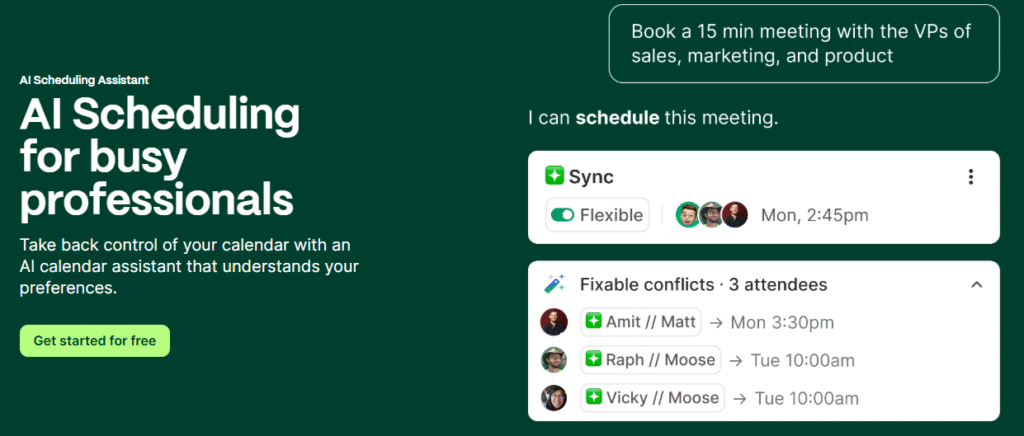The height and width of the screenshot is (436, 1024).
Task: Open the three-dot menu on Sync card
Action: coord(970,177)
